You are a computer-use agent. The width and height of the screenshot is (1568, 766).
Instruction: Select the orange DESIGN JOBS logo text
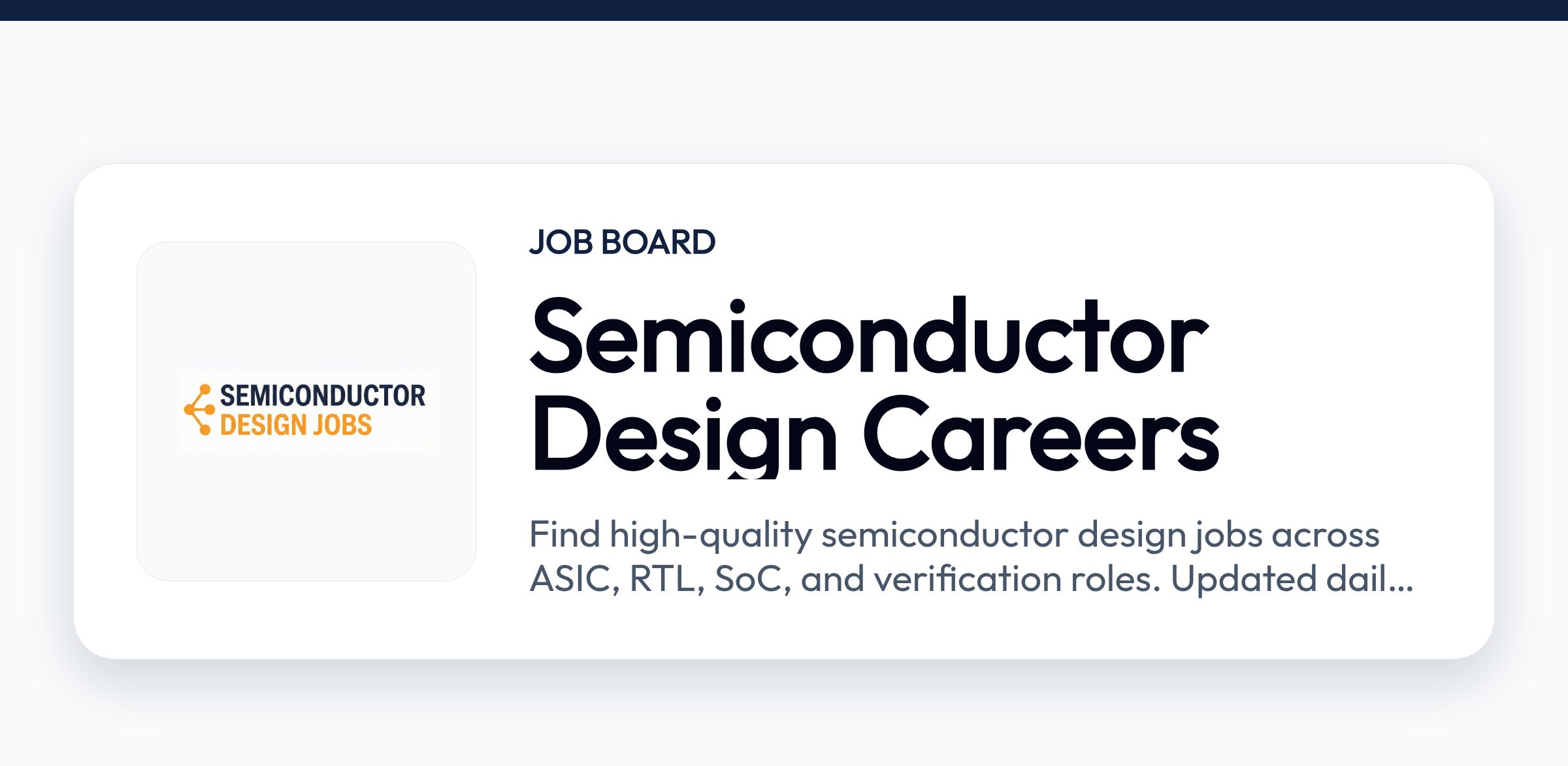(x=296, y=424)
